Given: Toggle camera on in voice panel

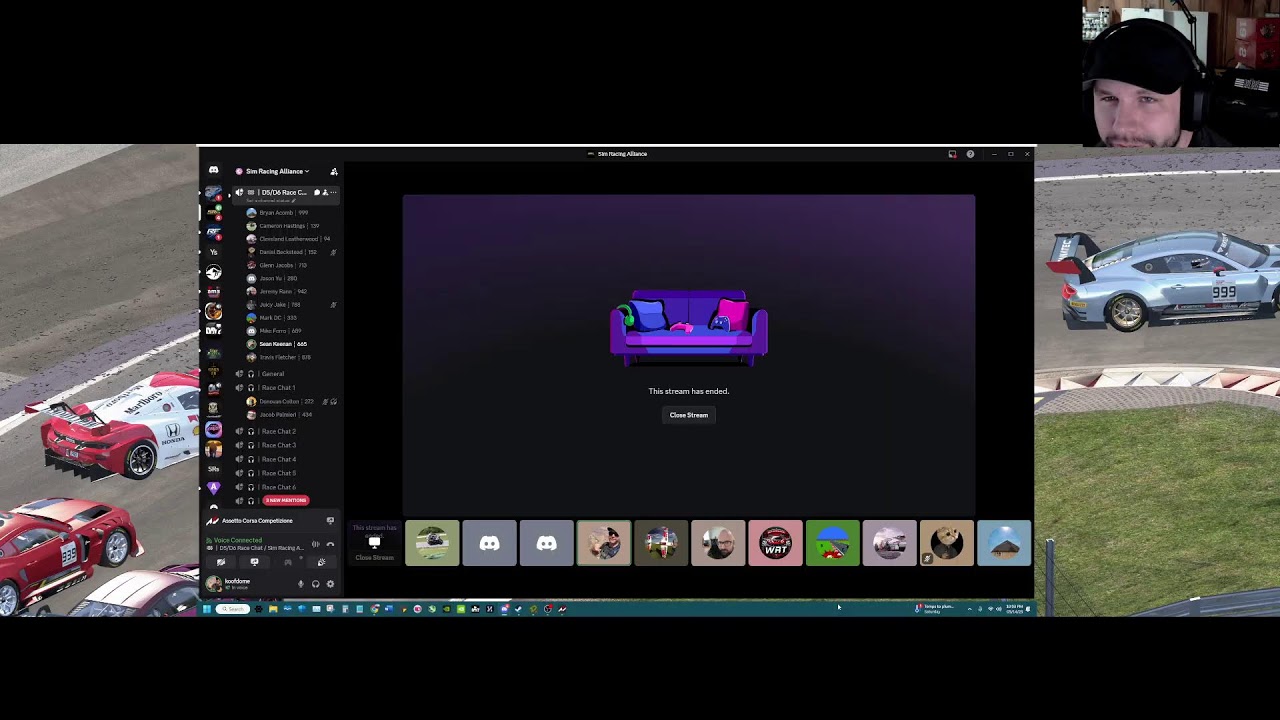Looking at the screenshot, I should 221,562.
